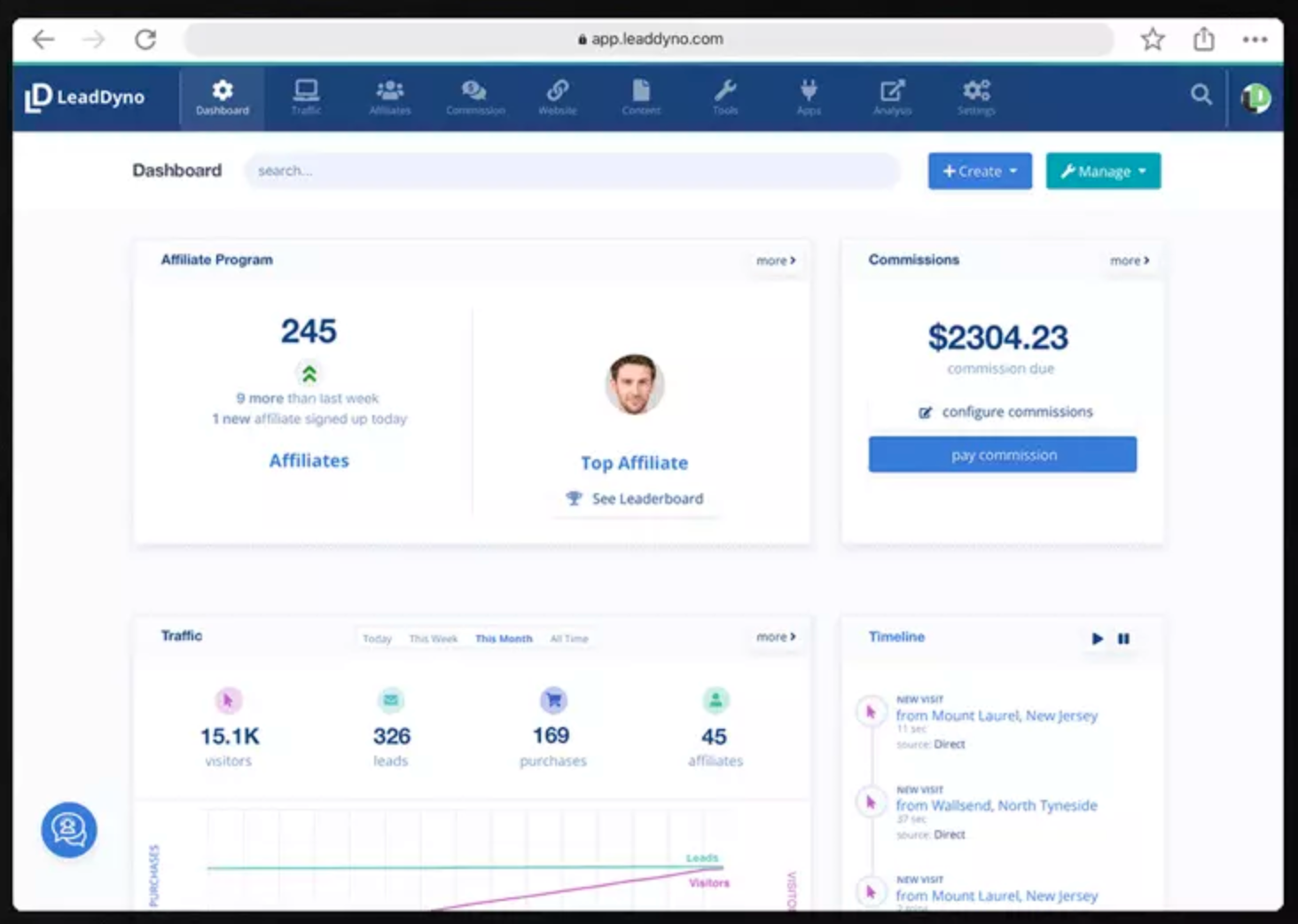
Task: Open the Tools nav item
Action: tap(725, 98)
